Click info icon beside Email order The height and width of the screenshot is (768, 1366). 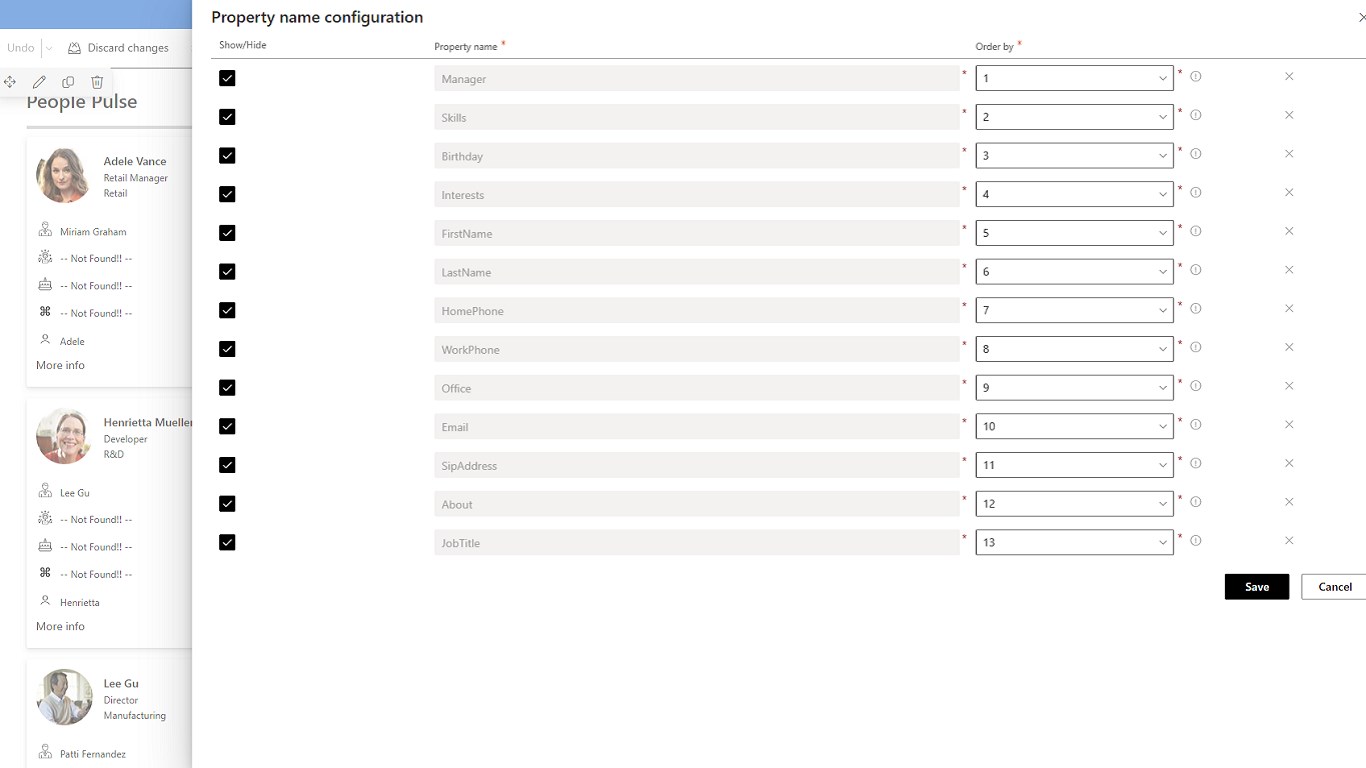pyautogui.click(x=1196, y=425)
